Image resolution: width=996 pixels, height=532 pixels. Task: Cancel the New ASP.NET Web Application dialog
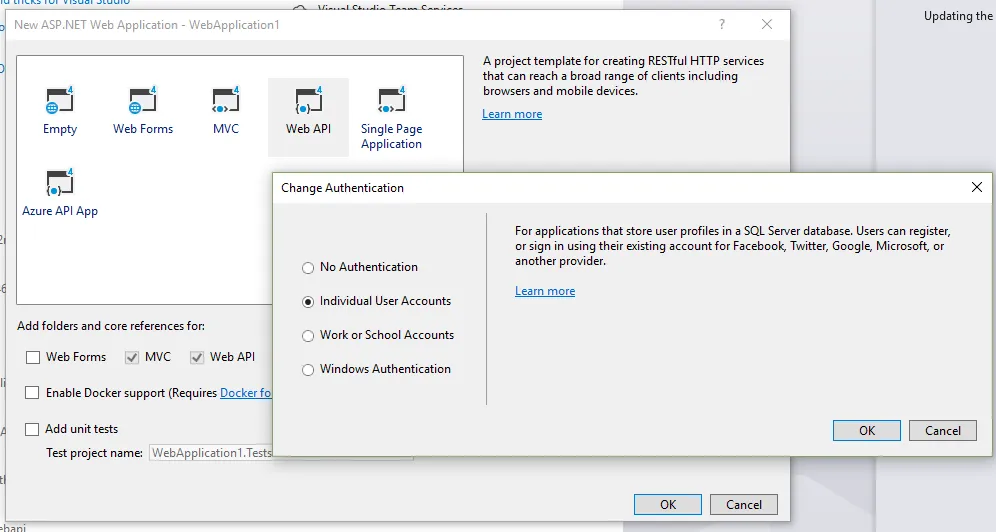click(744, 505)
